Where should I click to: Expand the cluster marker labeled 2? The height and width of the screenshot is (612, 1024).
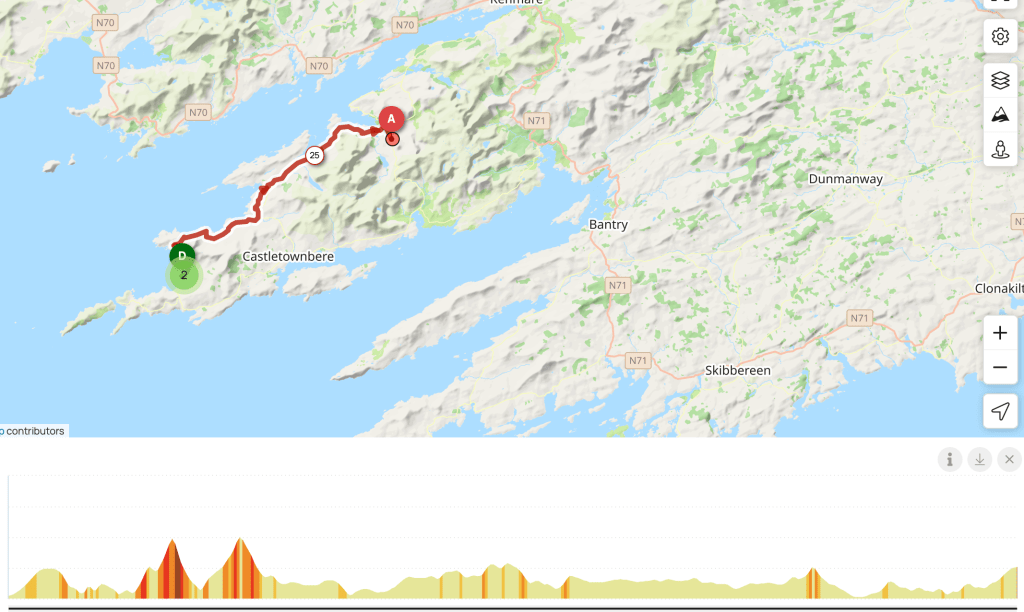184,276
